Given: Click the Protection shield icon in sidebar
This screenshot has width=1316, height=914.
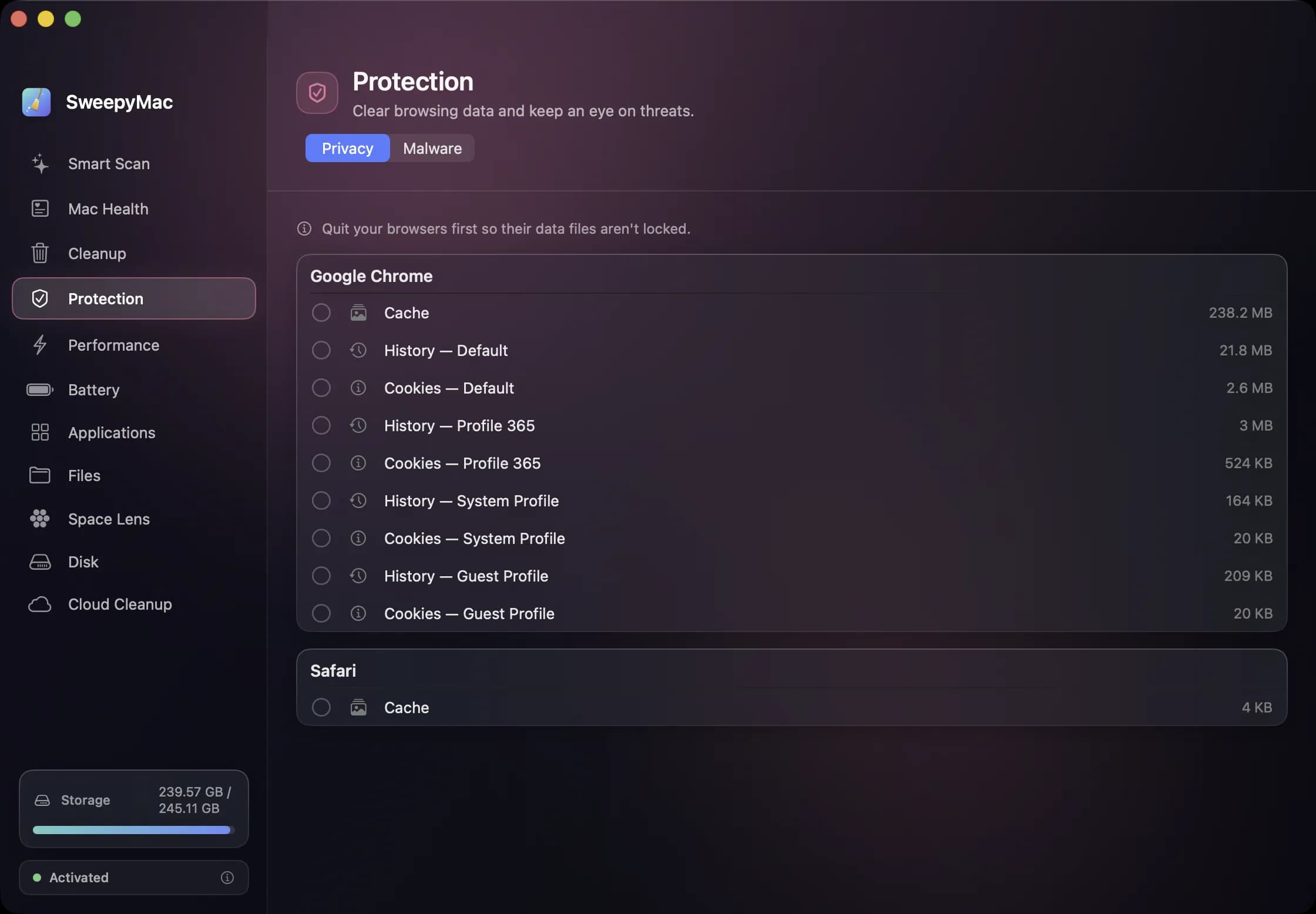Looking at the screenshot, I should pyautogui.click(x=40, y=298).
